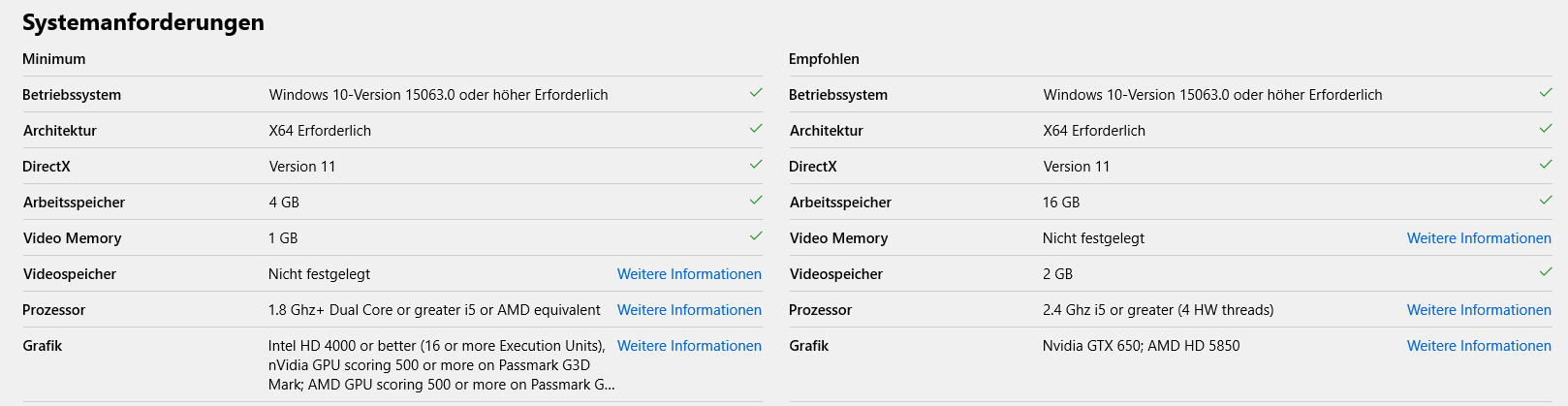Click the green checkmark beside Minimum Betriebssystem row

click(x=756, y=93)
